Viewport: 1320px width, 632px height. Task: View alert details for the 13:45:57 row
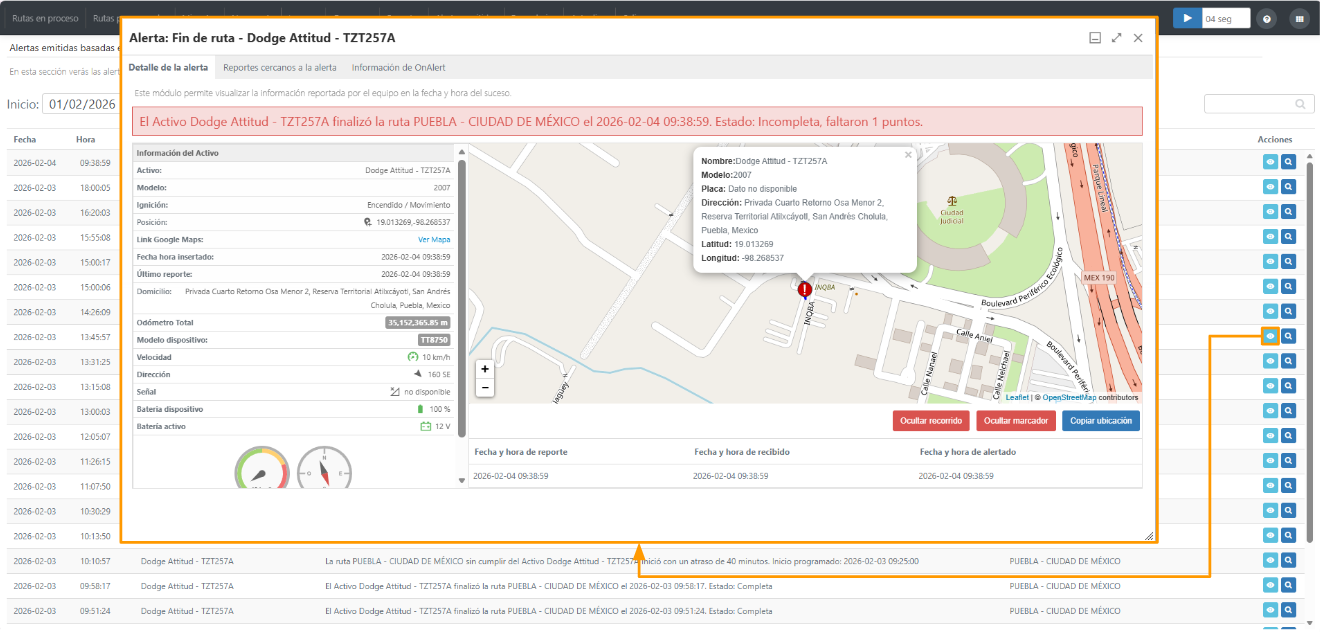tap(1270, 336)
